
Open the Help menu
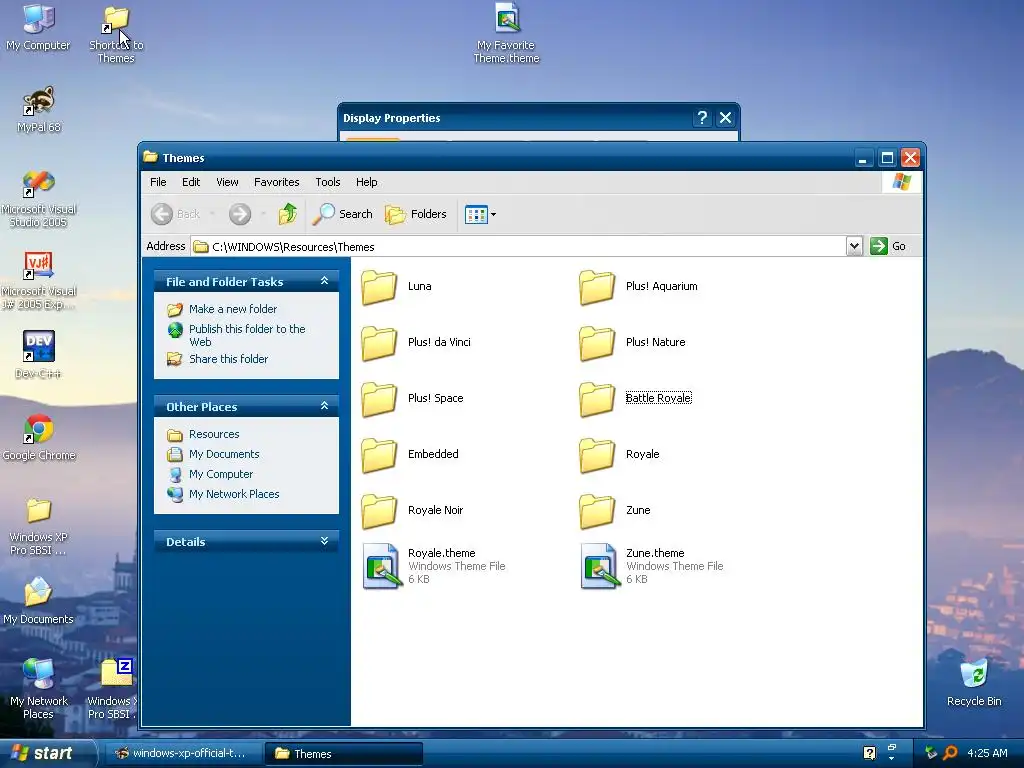(x=366, y=182)
